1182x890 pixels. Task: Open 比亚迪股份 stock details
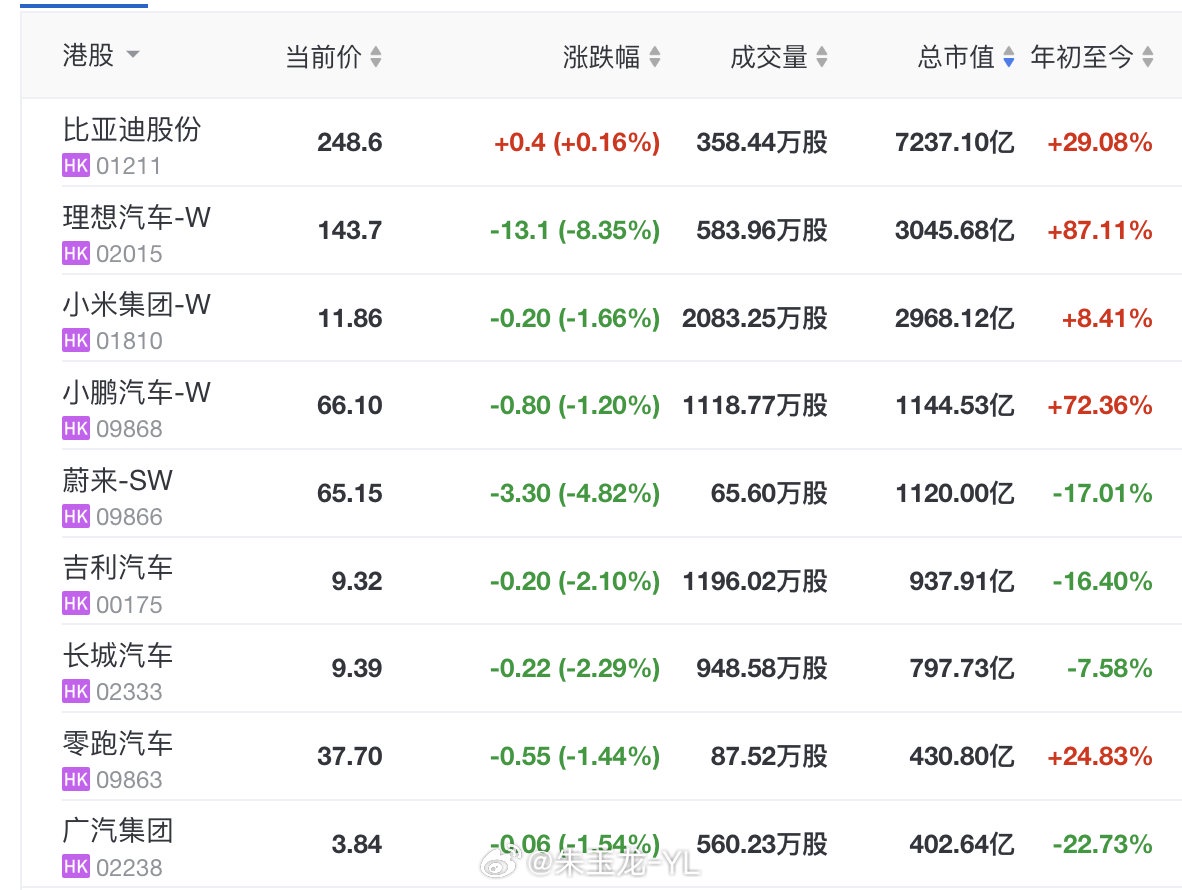pos(132,129)
